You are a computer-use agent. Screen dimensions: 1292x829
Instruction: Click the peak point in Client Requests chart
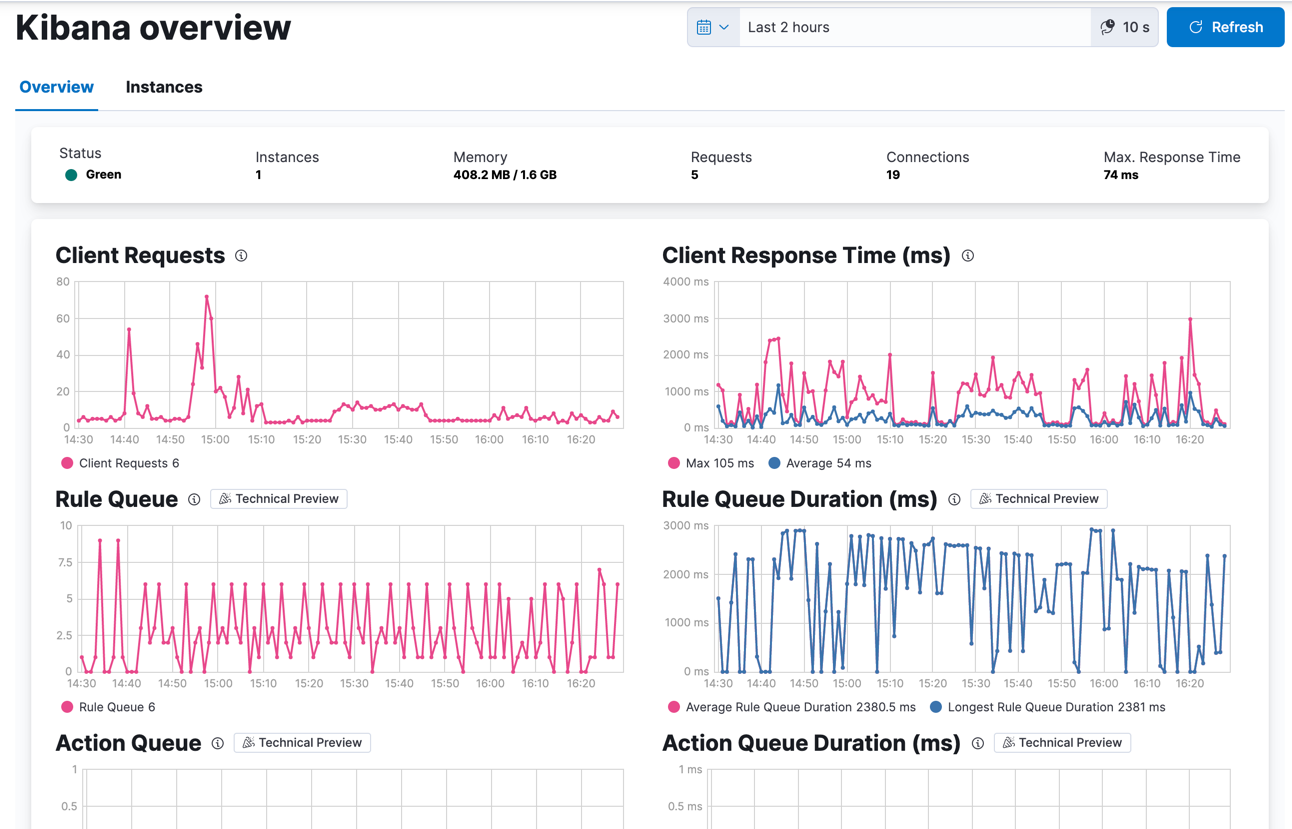[x=207, y=297]
